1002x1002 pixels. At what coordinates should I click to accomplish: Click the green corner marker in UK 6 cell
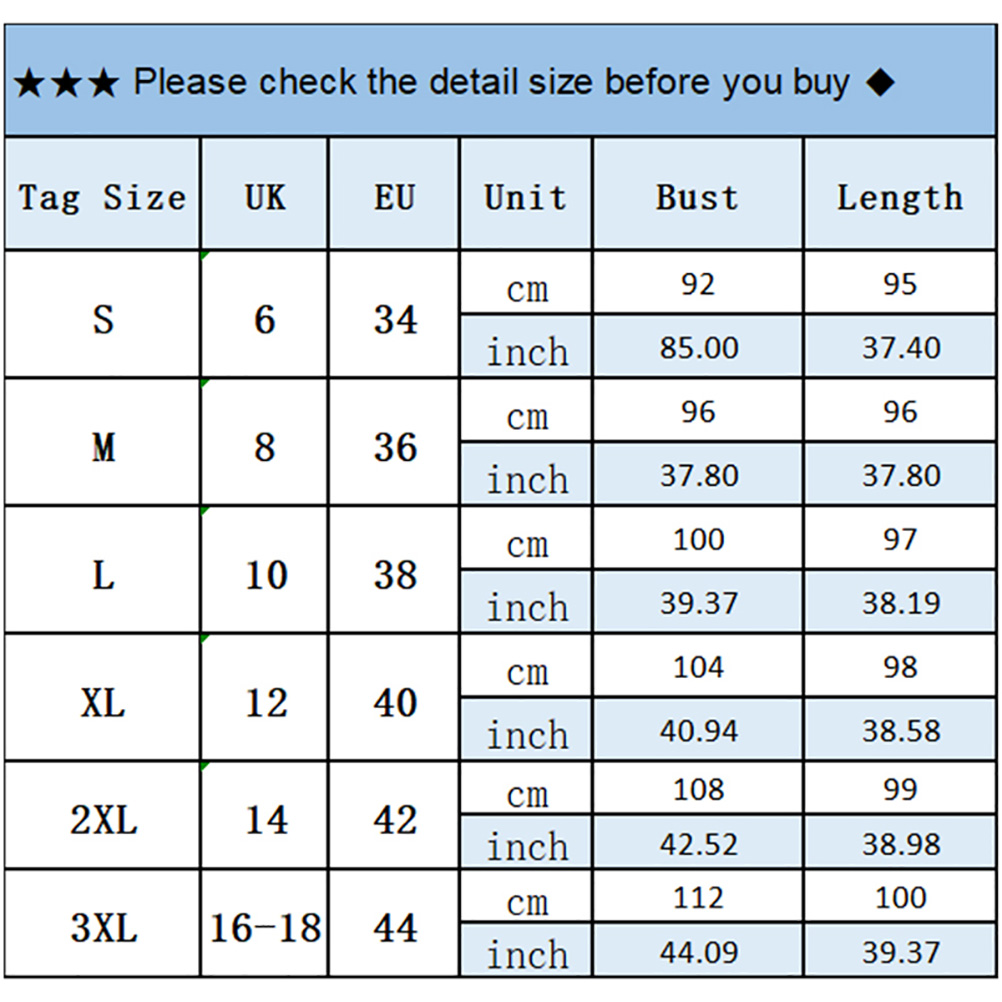coord(204,256)
